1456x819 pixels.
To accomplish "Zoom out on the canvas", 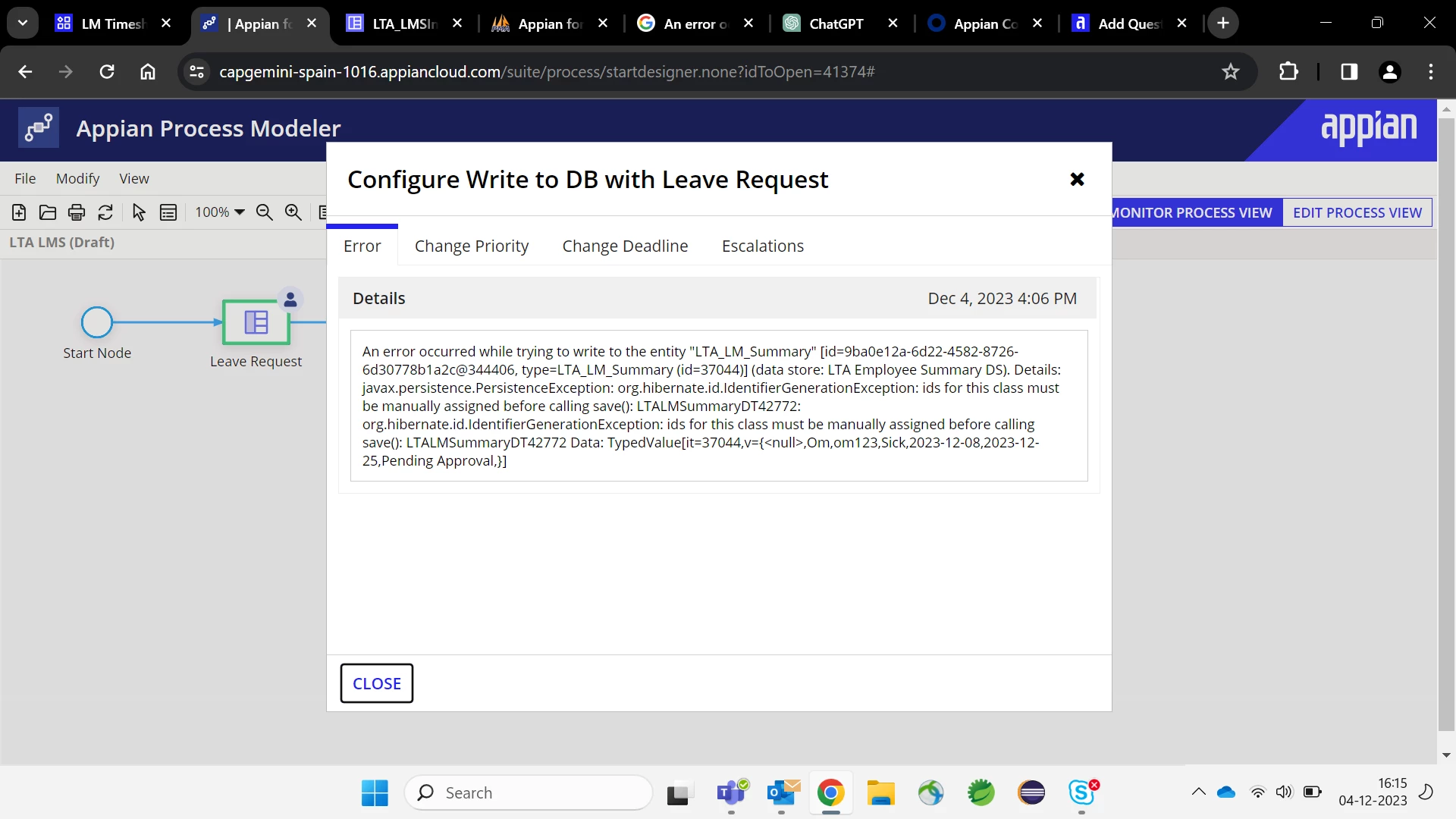I will [265, 212].
